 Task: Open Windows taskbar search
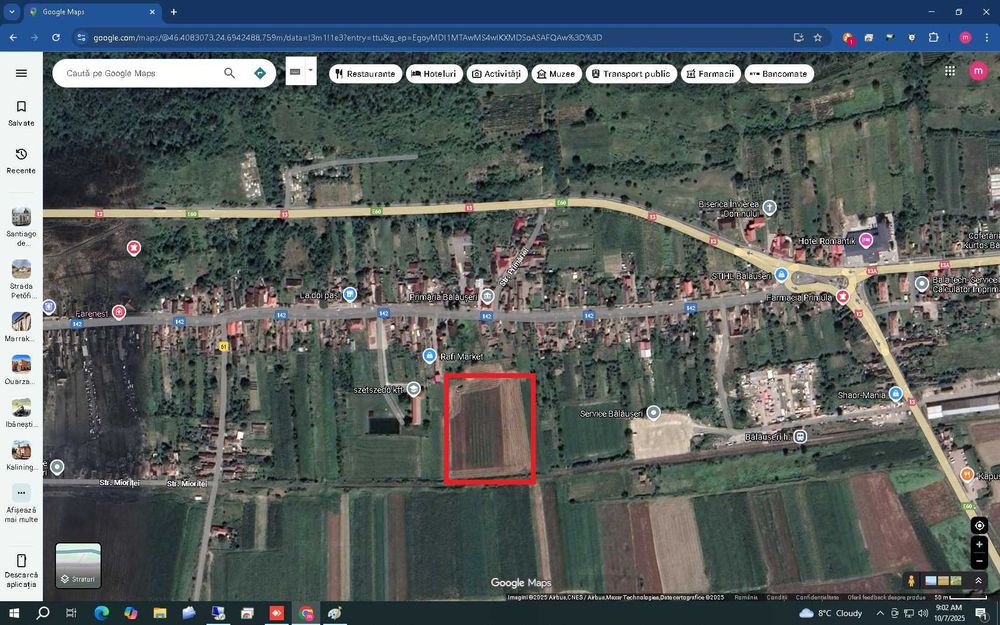[43, 613]
